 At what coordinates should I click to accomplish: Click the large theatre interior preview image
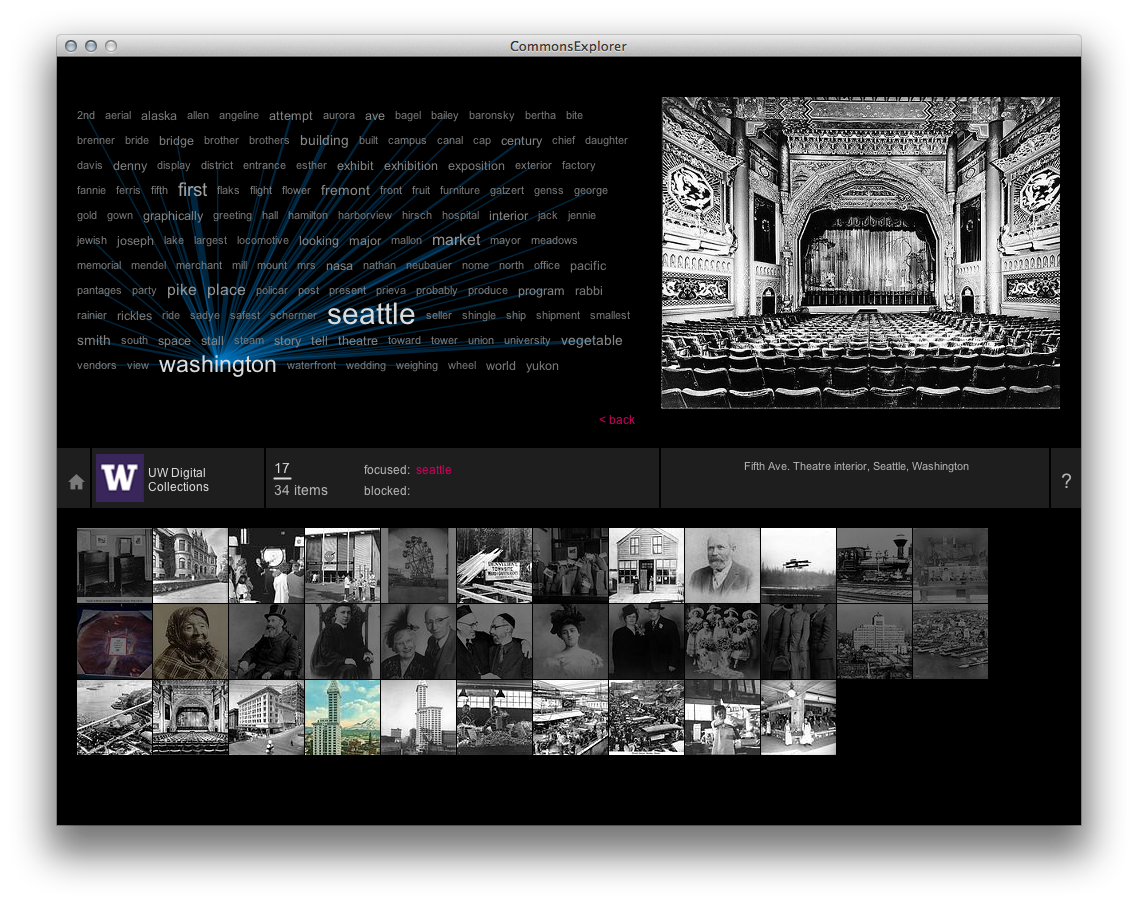(x=858, y=251)
